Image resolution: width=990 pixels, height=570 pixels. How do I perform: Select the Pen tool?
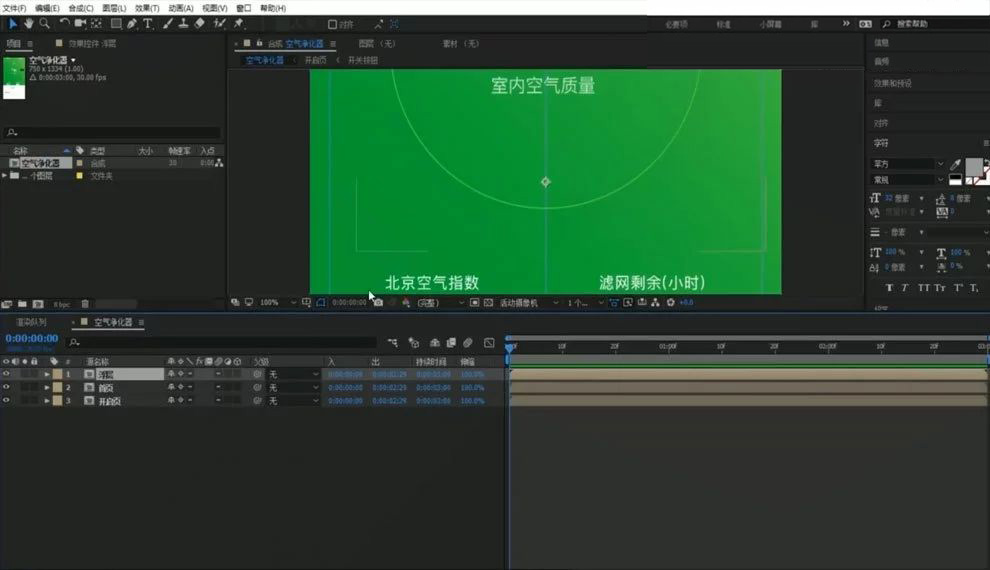click(132, 24)
